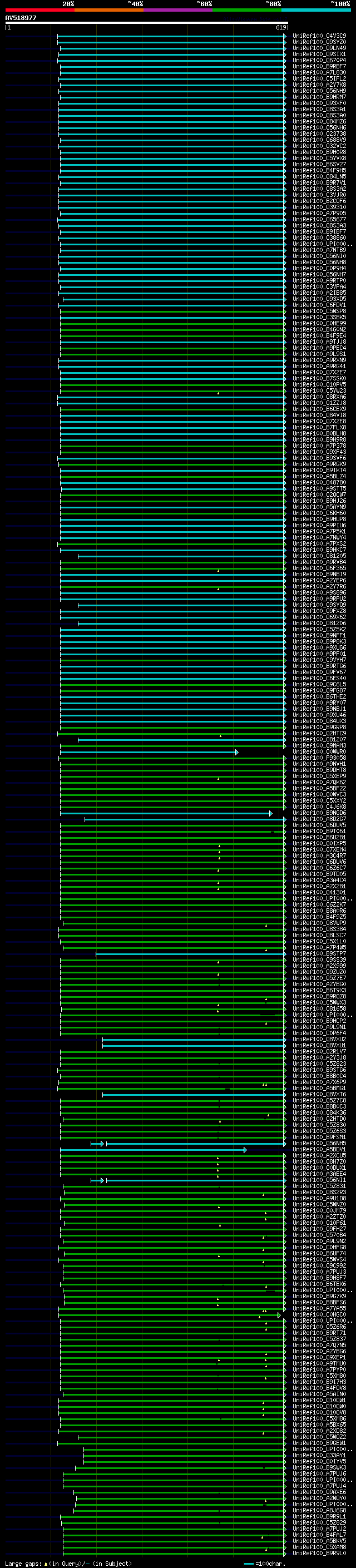Image resolution: width=356 pixels, height=1568 pixels.
Task: Click the green ~80% identity legend swatch
Action: coord(246,11)
